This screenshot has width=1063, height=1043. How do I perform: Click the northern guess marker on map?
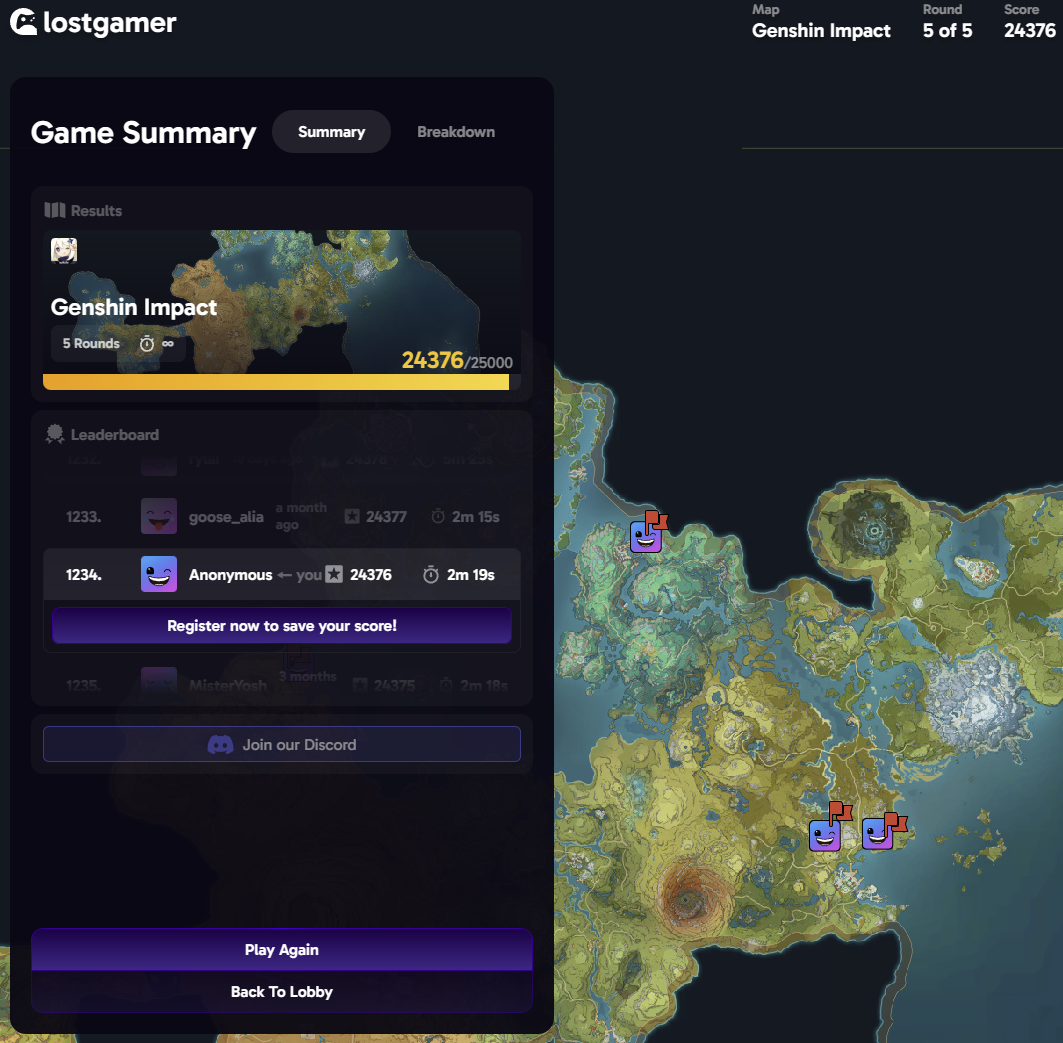tap(645, 536)
